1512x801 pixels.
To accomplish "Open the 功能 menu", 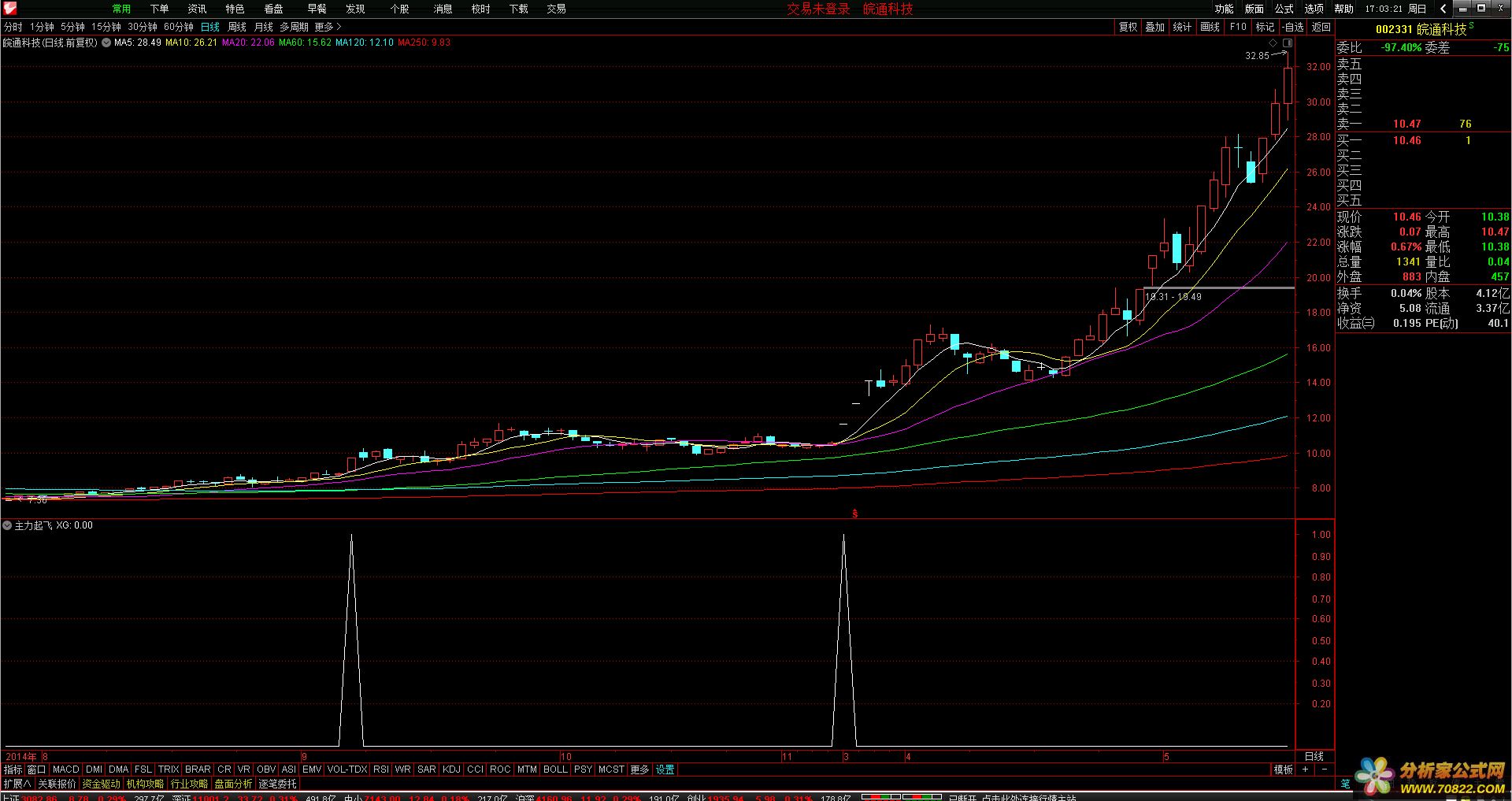I will pos(1225,9).
